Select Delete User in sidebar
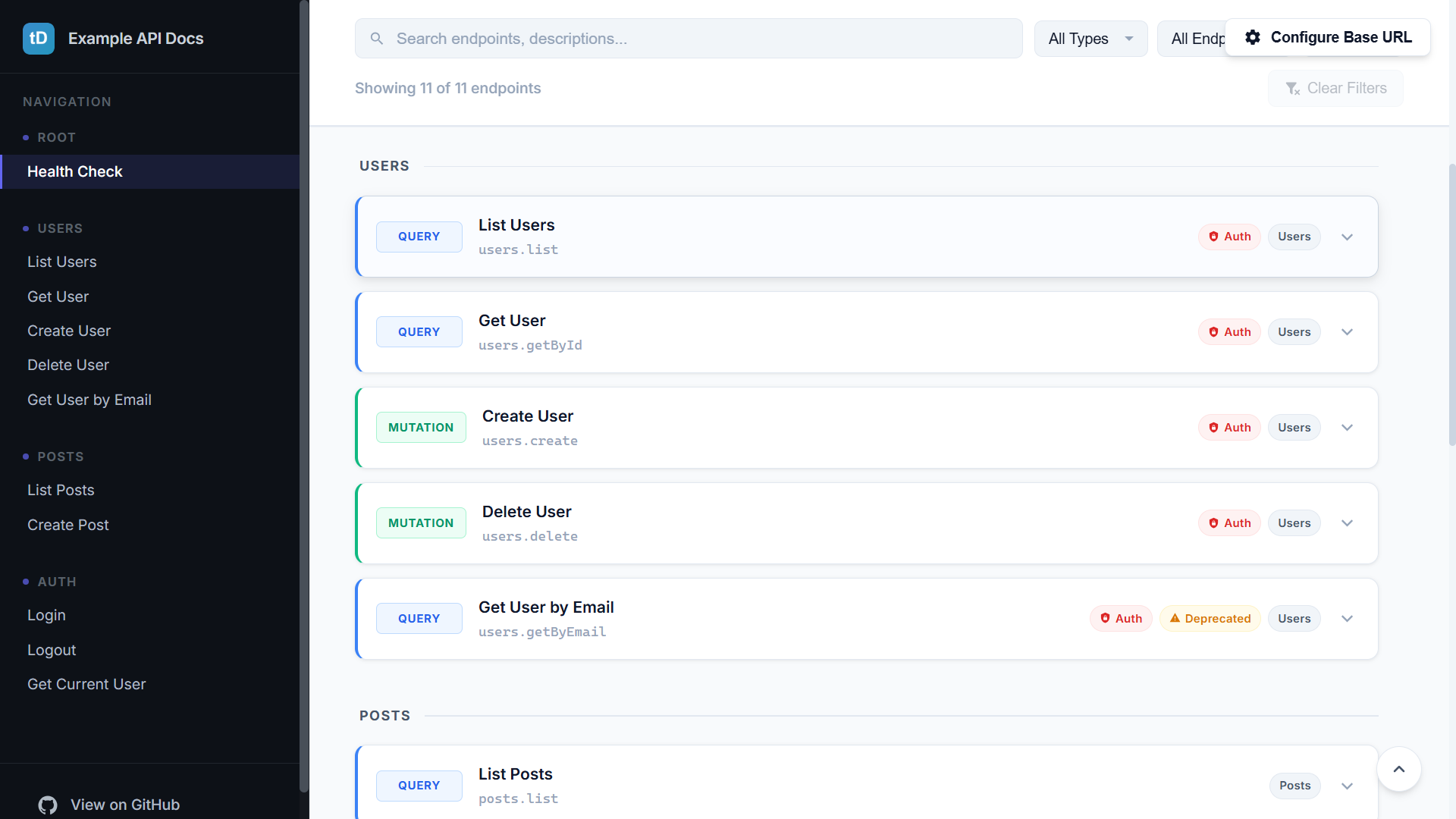Screen dimensions: 1456x819 pos(150,365)
